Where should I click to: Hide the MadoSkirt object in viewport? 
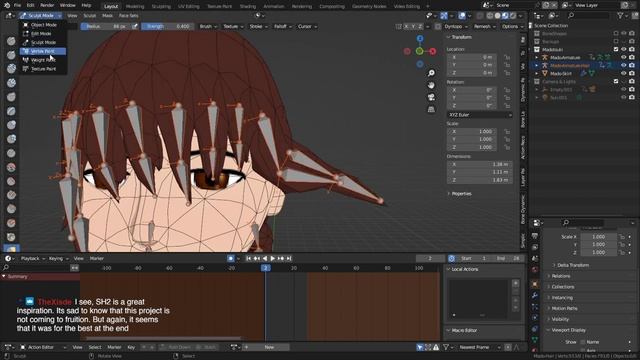(x=623, y=73)
